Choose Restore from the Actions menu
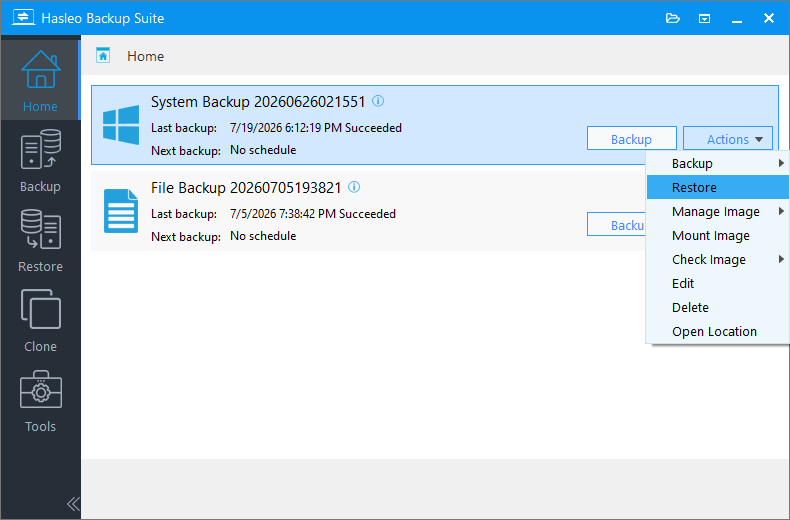This screenshot has height=520, width=790. [x=717, y=187]
